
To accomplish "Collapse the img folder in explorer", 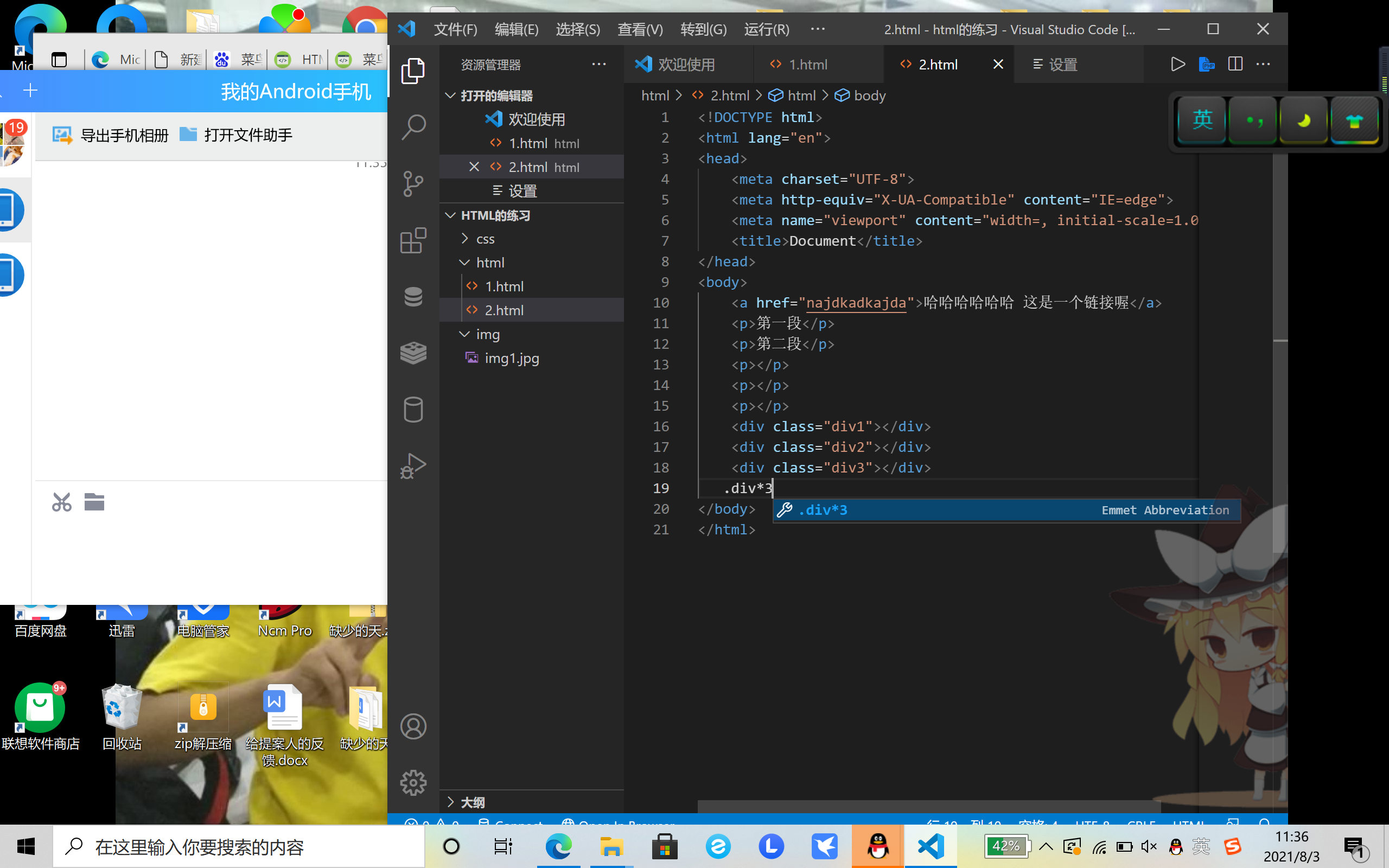I will [x=466, y=334].
